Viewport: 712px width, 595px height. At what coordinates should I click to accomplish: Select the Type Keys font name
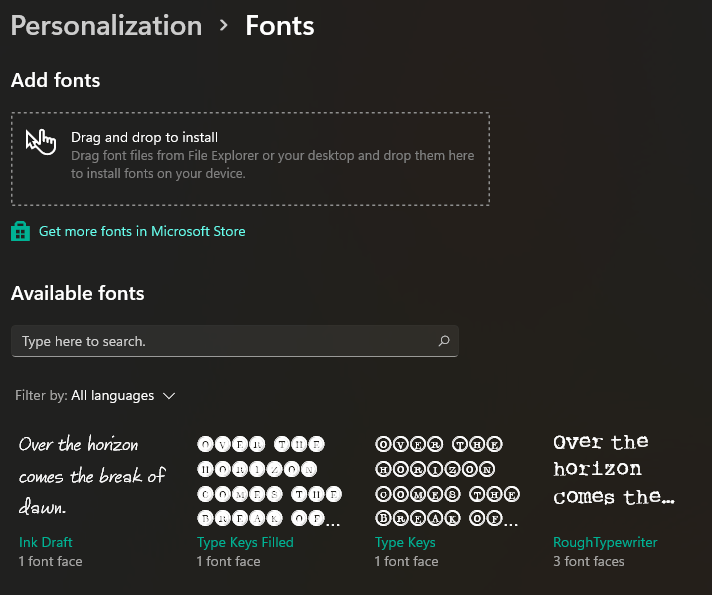[x=405, y=542]
